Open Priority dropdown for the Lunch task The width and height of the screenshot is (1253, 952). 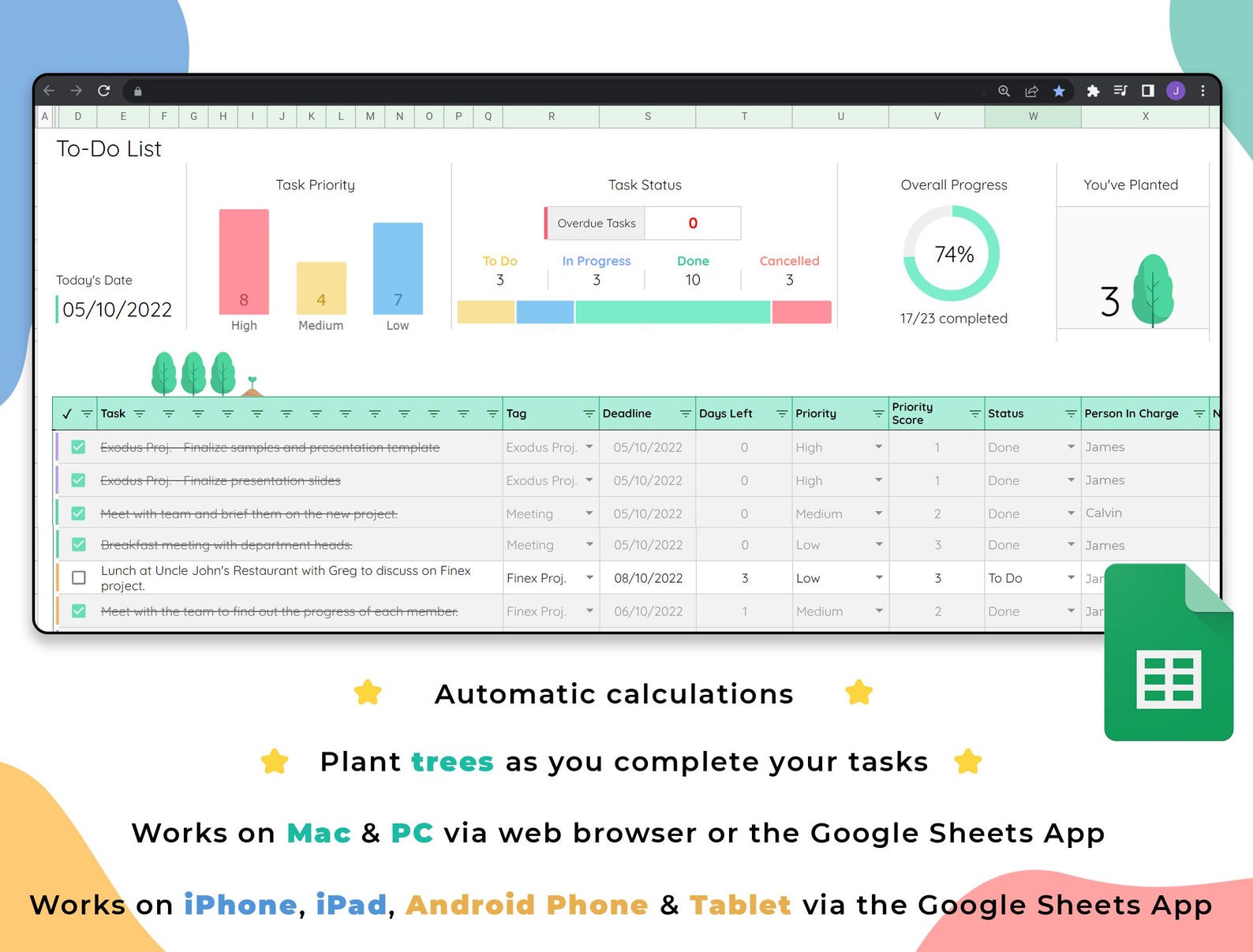tap(878, 578)
